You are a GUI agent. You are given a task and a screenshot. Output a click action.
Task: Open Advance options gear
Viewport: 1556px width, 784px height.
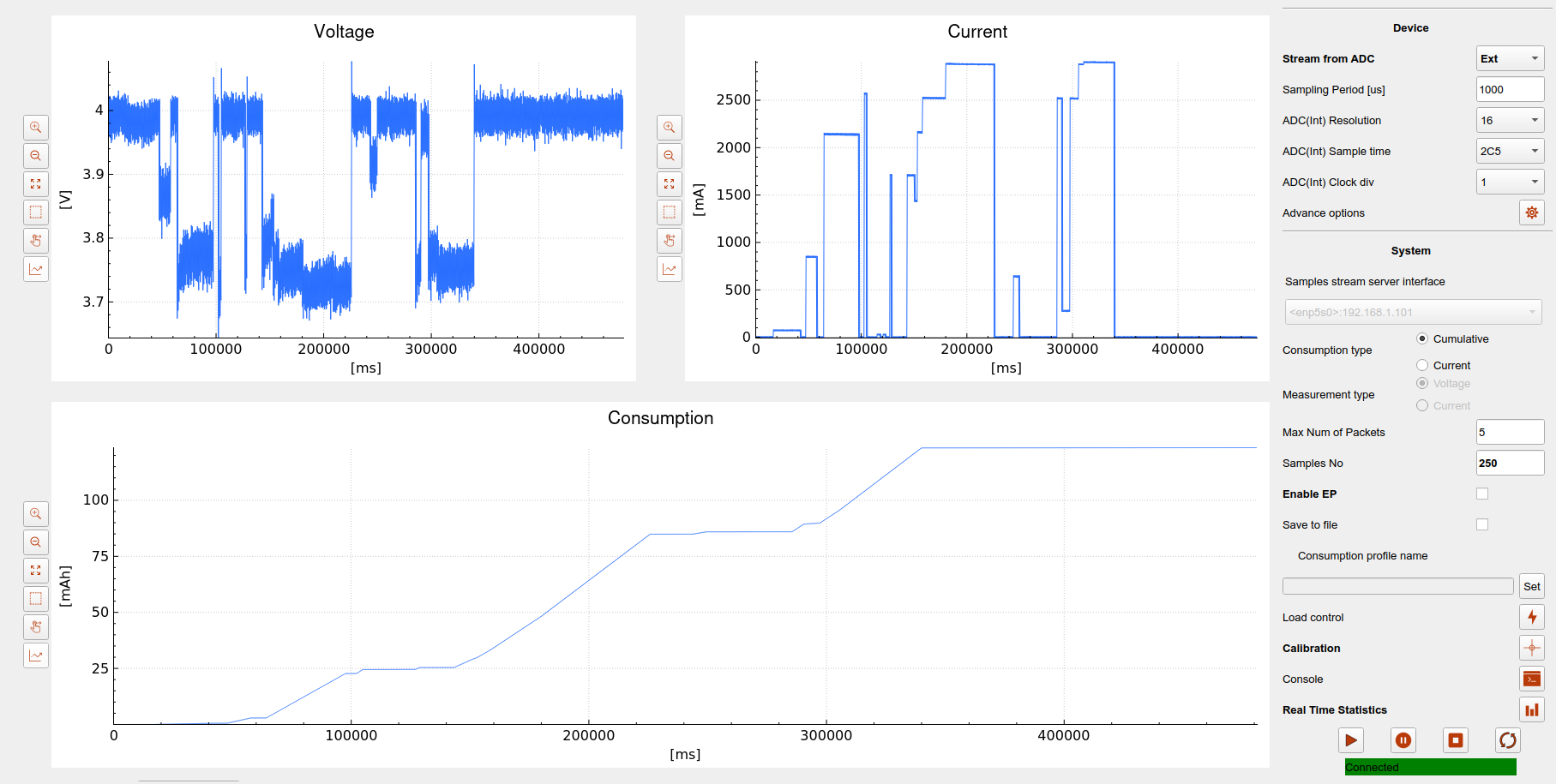(1532, 212)
